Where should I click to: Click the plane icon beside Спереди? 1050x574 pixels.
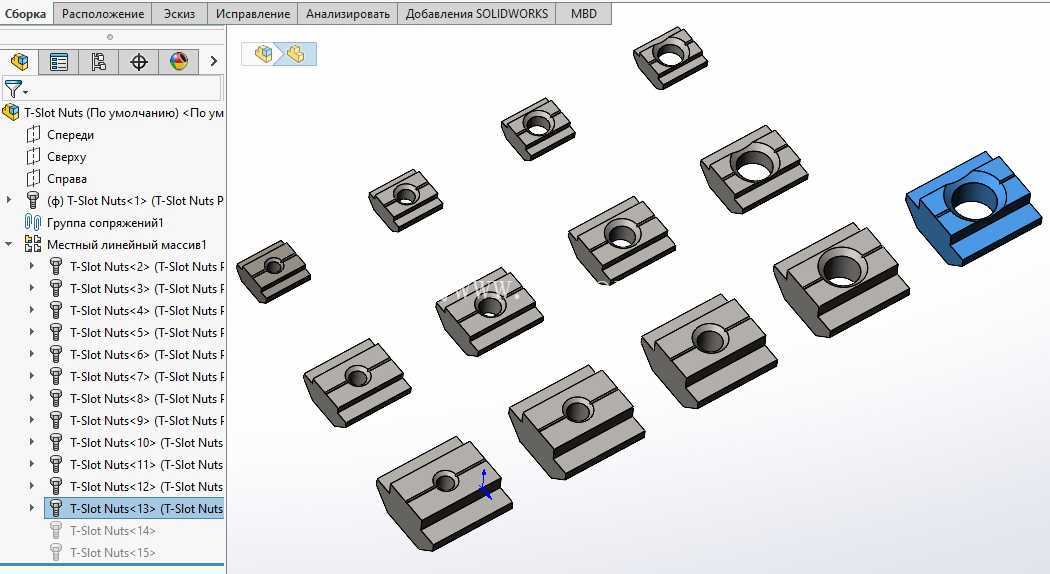pos(33,135)
